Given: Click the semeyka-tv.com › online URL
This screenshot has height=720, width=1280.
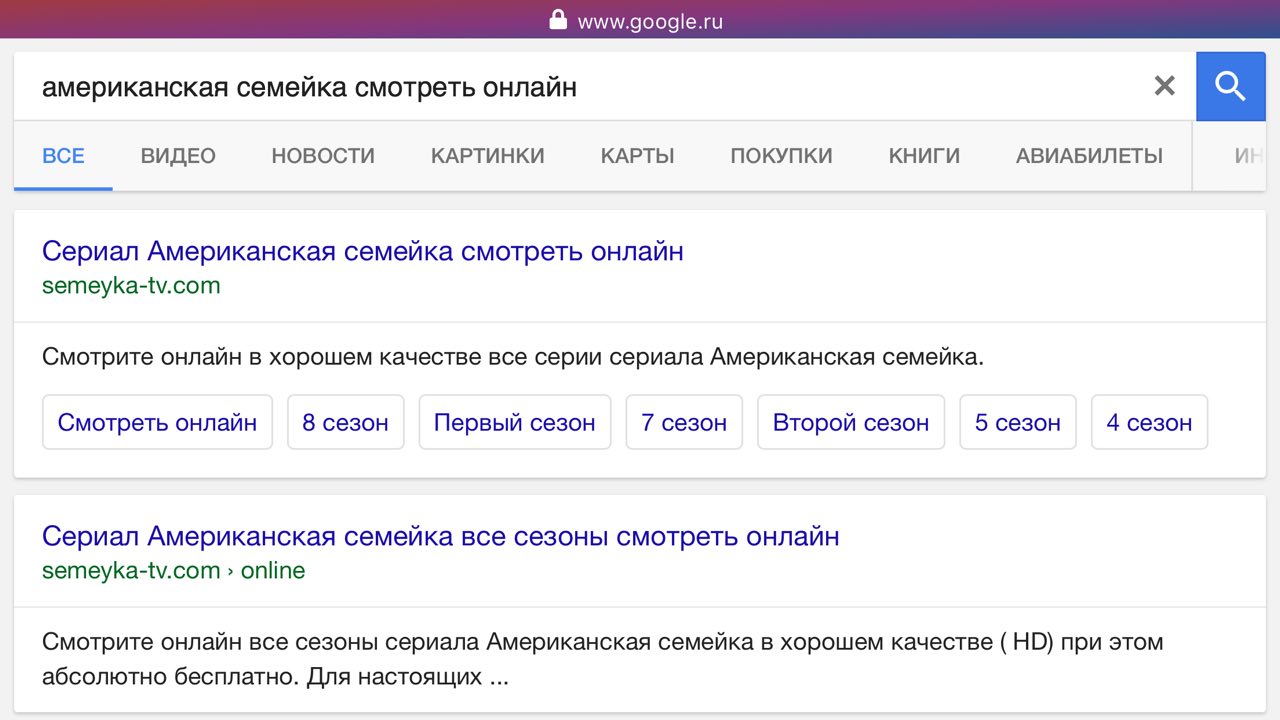Looking at the screenshot, I should click(x=173, y=571).
